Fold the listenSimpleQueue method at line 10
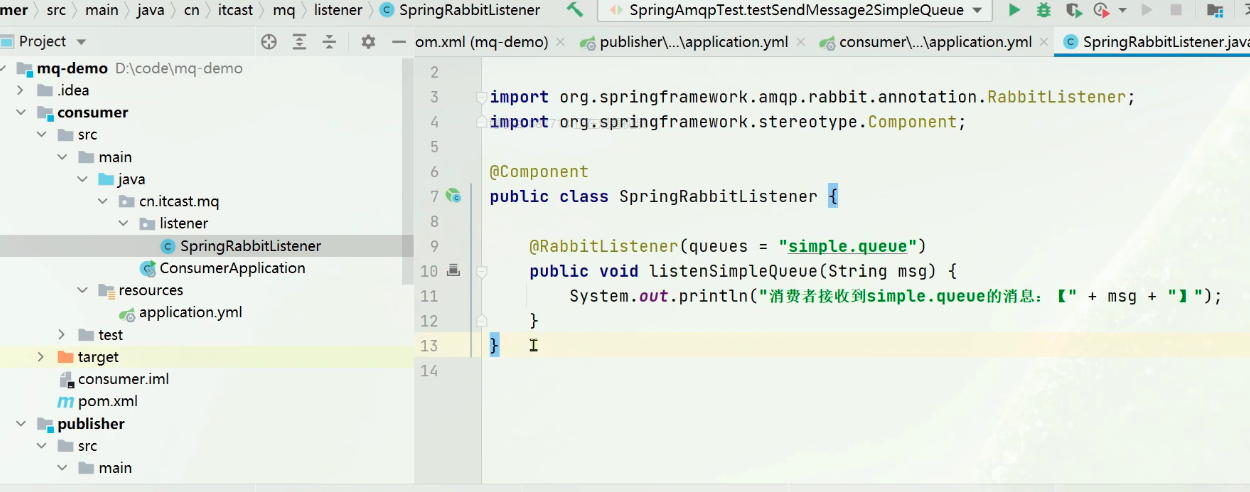Viewport: 1250px width, 492px height. click(x=481, y=271)
